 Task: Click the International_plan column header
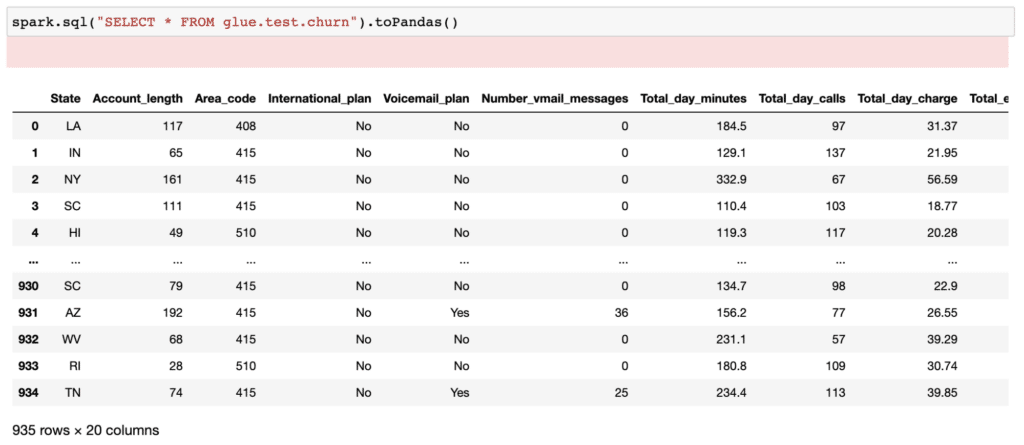(320, 99)
